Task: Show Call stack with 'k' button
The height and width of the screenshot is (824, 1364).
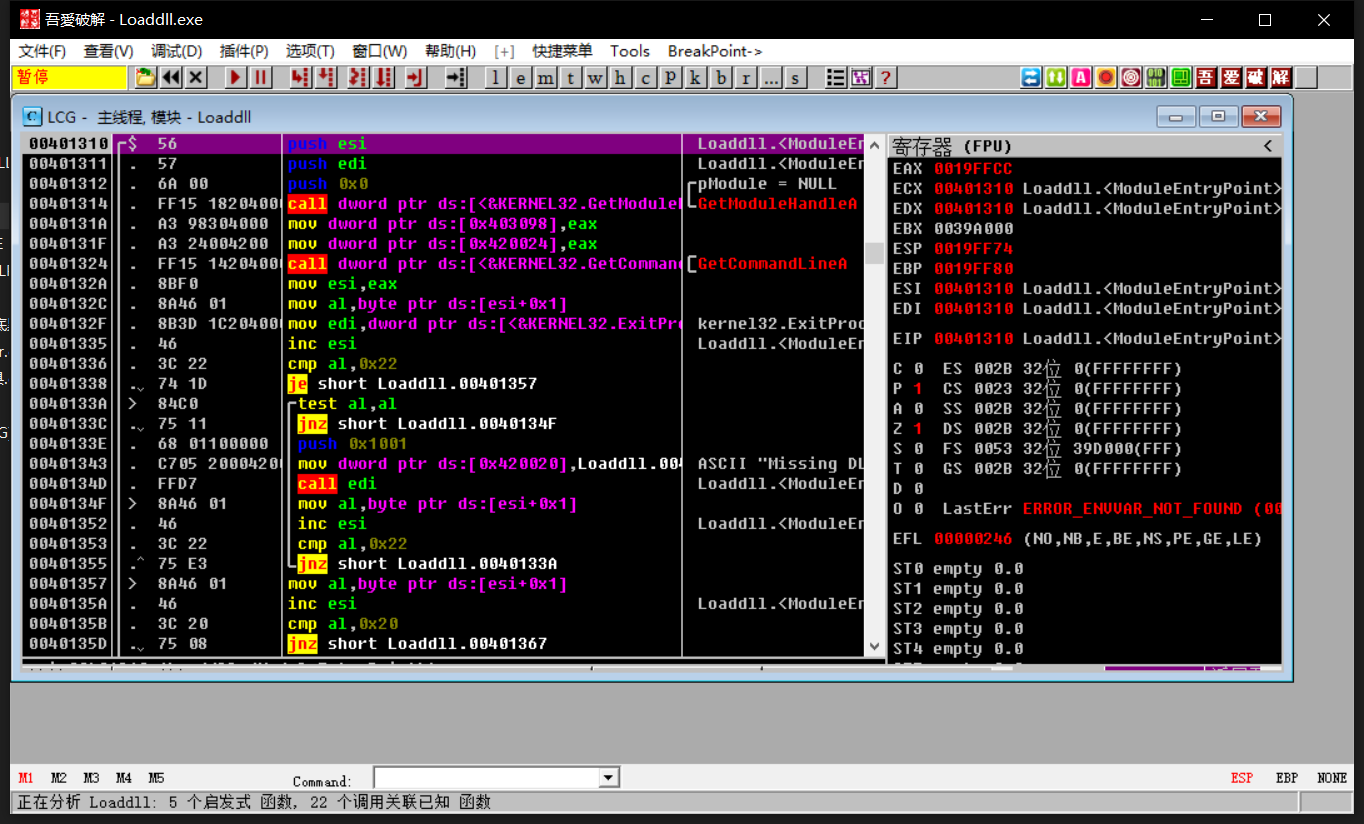Action: tap(697, 78)
